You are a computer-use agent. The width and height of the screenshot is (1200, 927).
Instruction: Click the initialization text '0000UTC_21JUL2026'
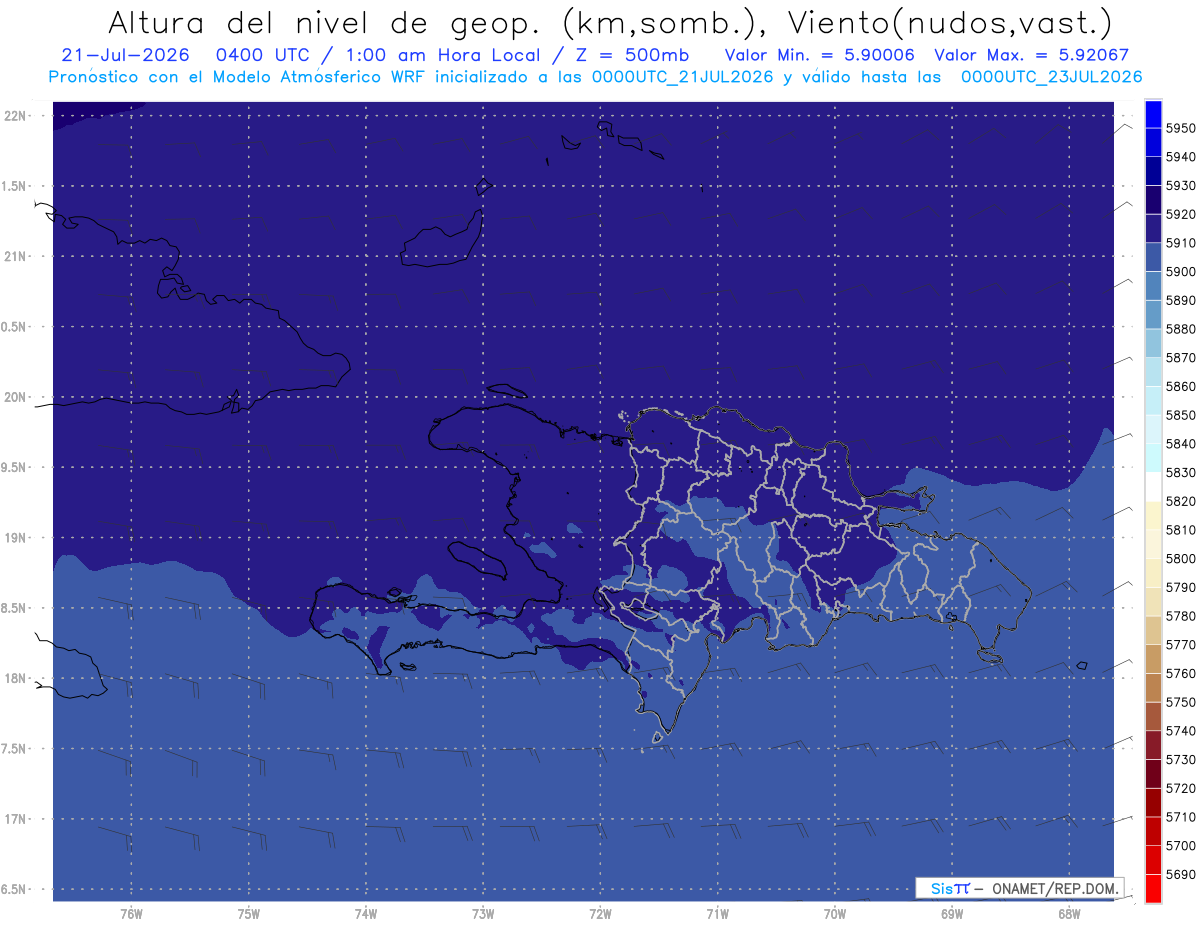point(682,76)
